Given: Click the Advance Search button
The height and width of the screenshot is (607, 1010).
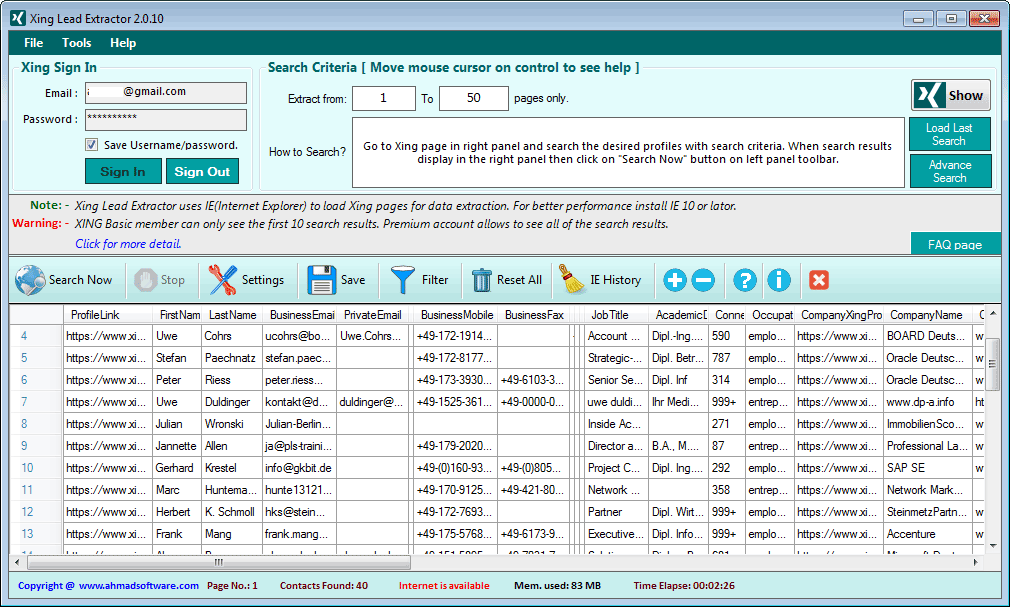Looking at the screenshot, I should pos(949,171).
